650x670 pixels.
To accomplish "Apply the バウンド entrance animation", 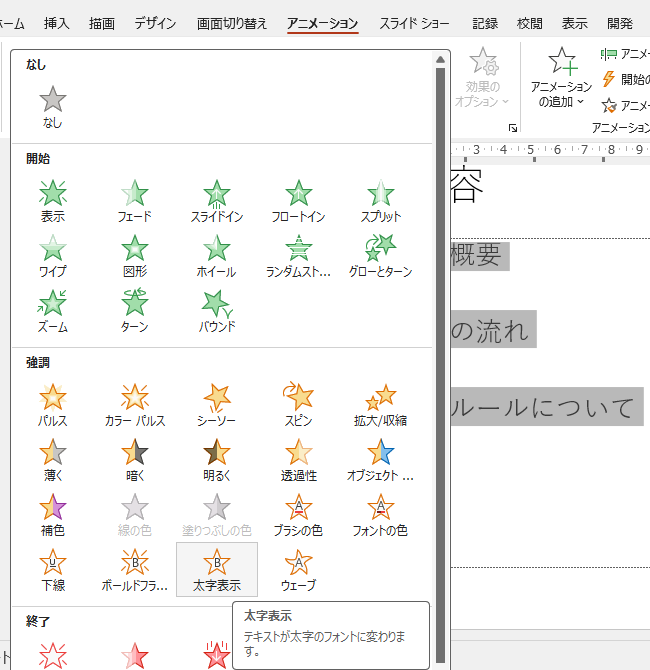I will coord(217,311).
